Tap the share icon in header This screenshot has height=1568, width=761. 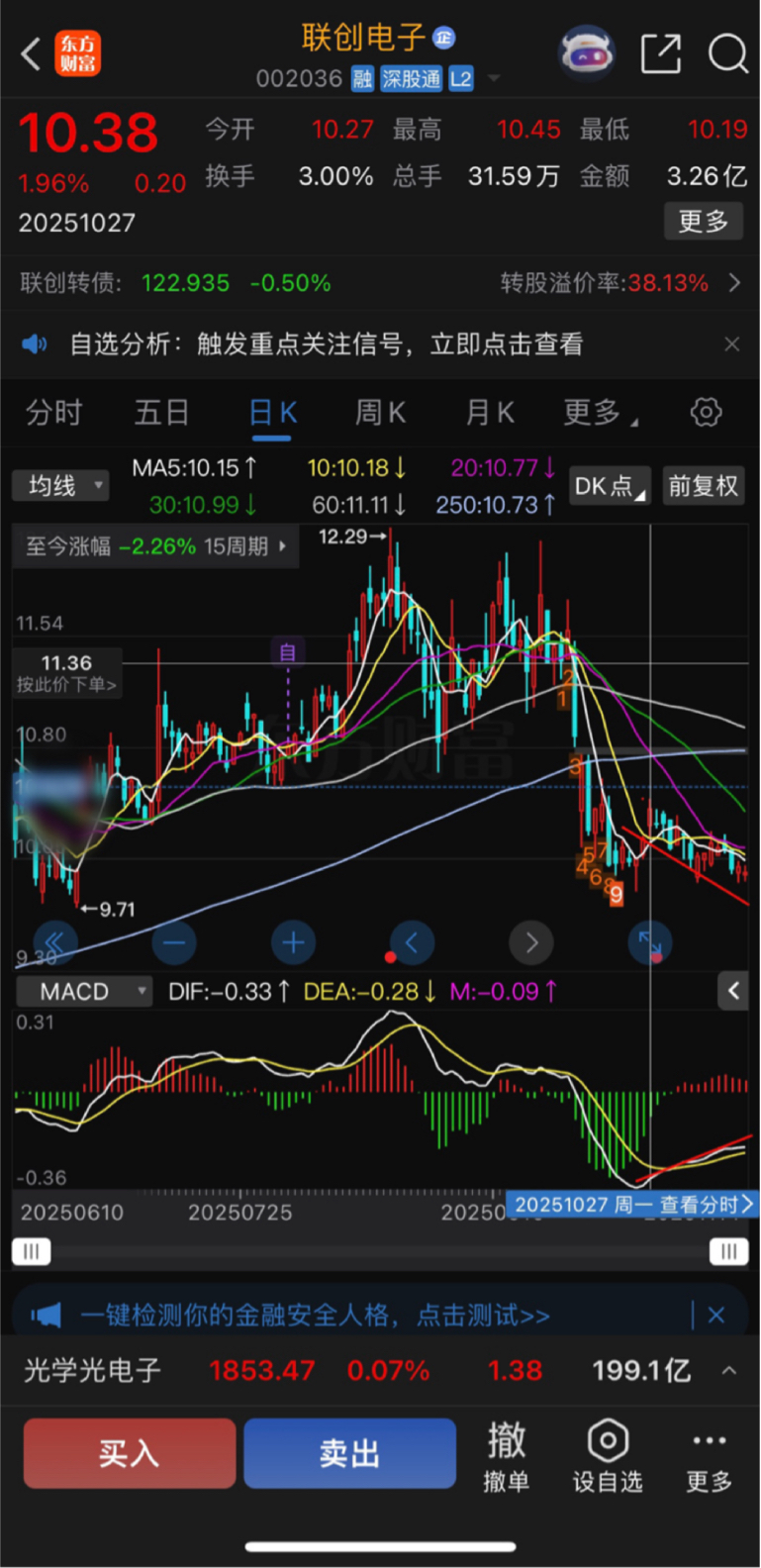pos(660,53)
